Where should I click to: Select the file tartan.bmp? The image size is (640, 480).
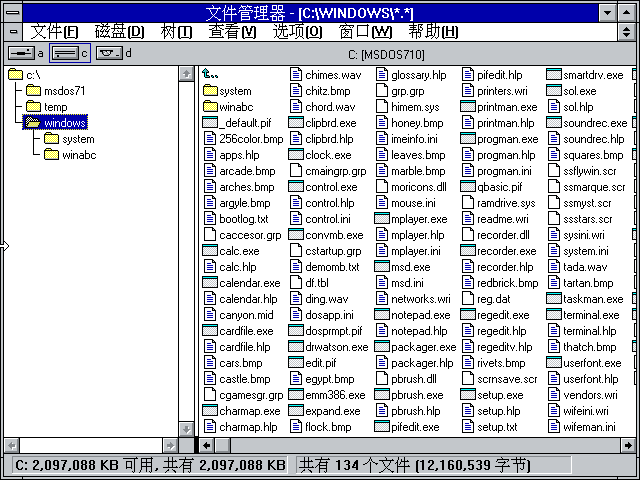click(x=581, y=283)
